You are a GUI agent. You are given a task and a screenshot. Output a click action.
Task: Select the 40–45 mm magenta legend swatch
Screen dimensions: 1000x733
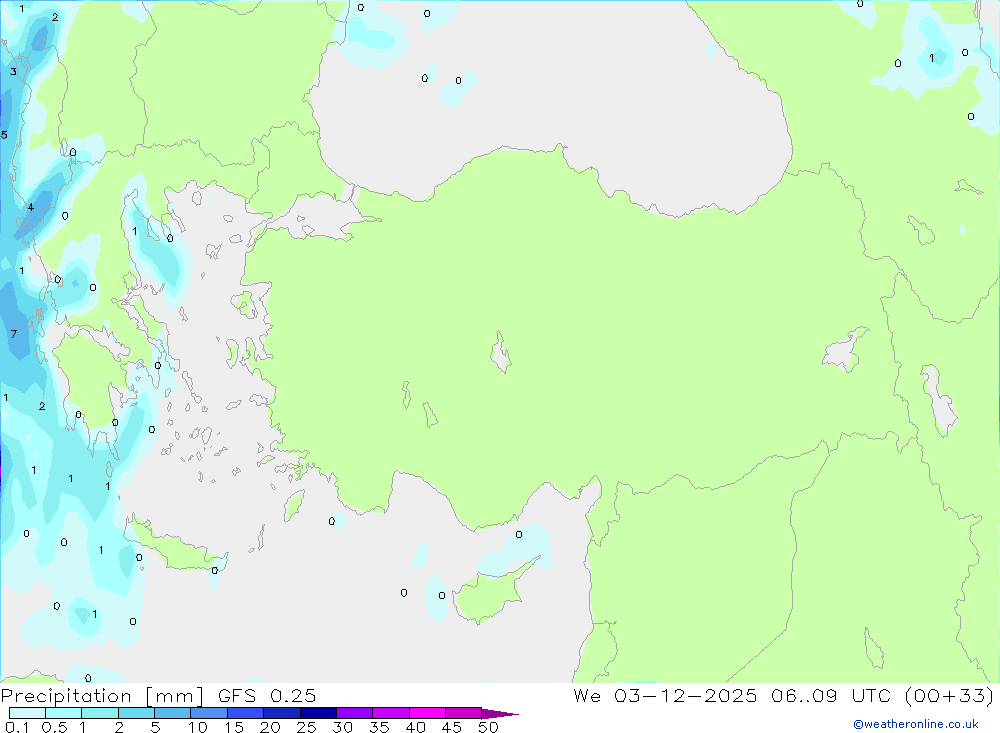click(427, 713)
